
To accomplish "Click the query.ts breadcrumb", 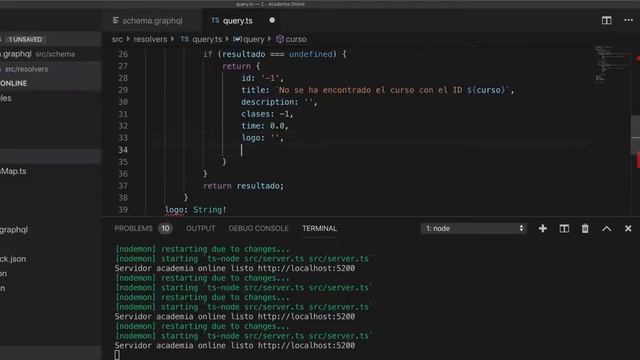I will 207,39.
